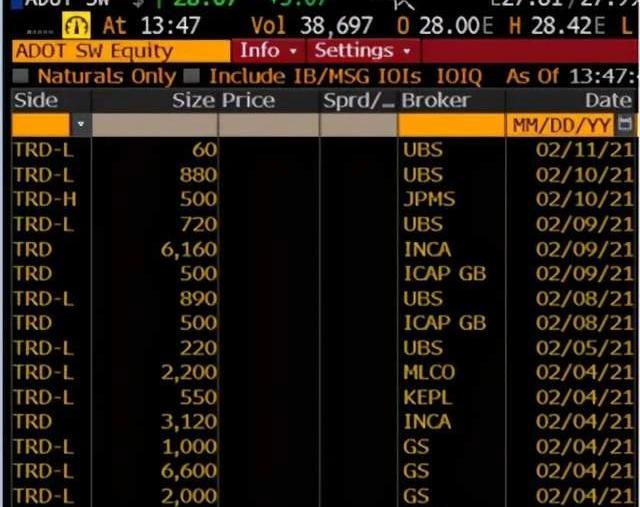Type in the Broker filter field

pyautogui.click(x=450, y=125)
